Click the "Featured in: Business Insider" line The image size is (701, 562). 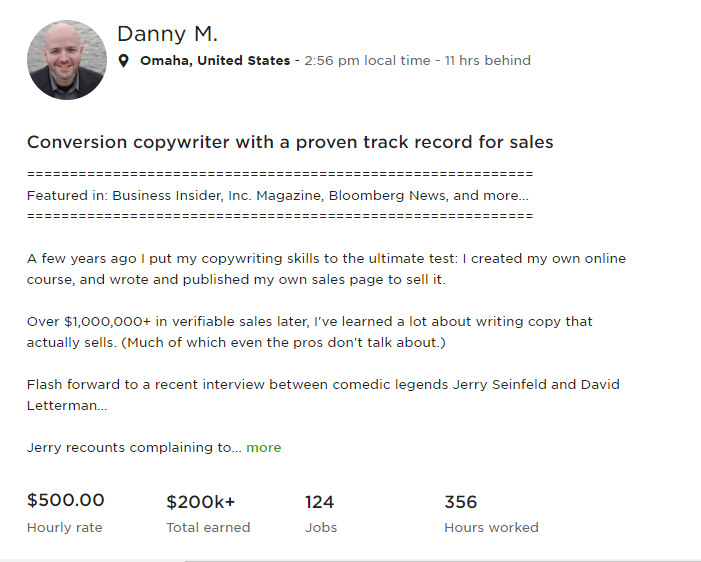coord(277,196)
